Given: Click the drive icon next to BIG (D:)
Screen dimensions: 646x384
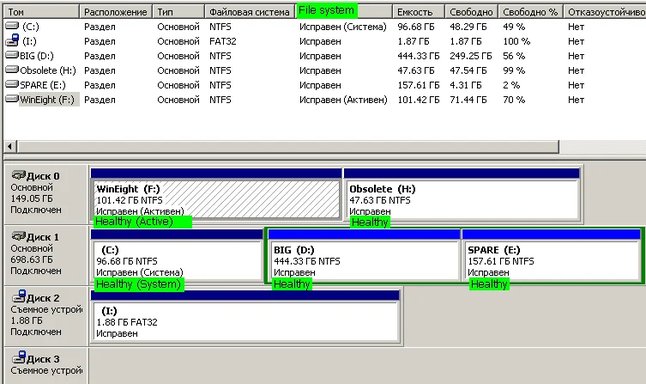Looking at the screenshot, I should [x=12, y=55].
